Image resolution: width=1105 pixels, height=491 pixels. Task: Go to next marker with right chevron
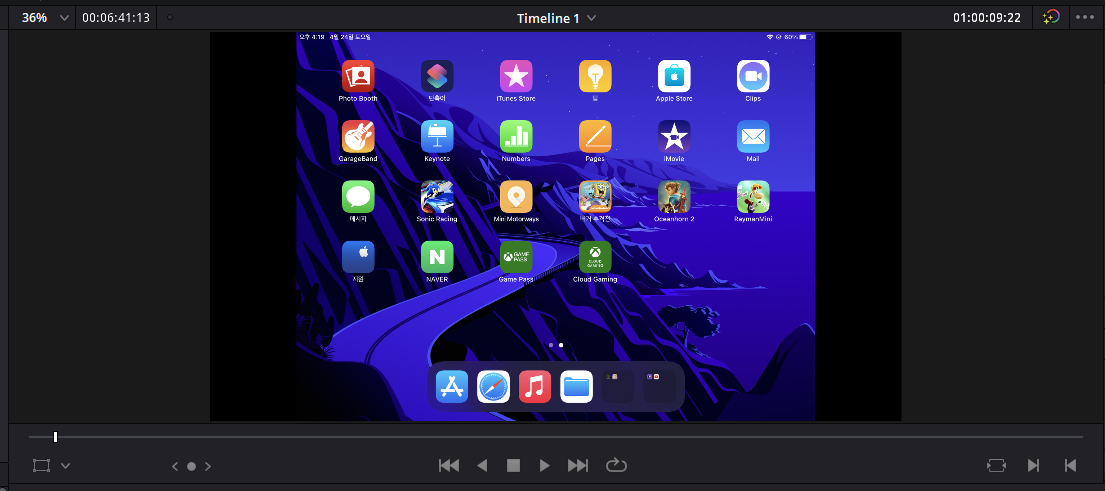[x=208, y=466]
